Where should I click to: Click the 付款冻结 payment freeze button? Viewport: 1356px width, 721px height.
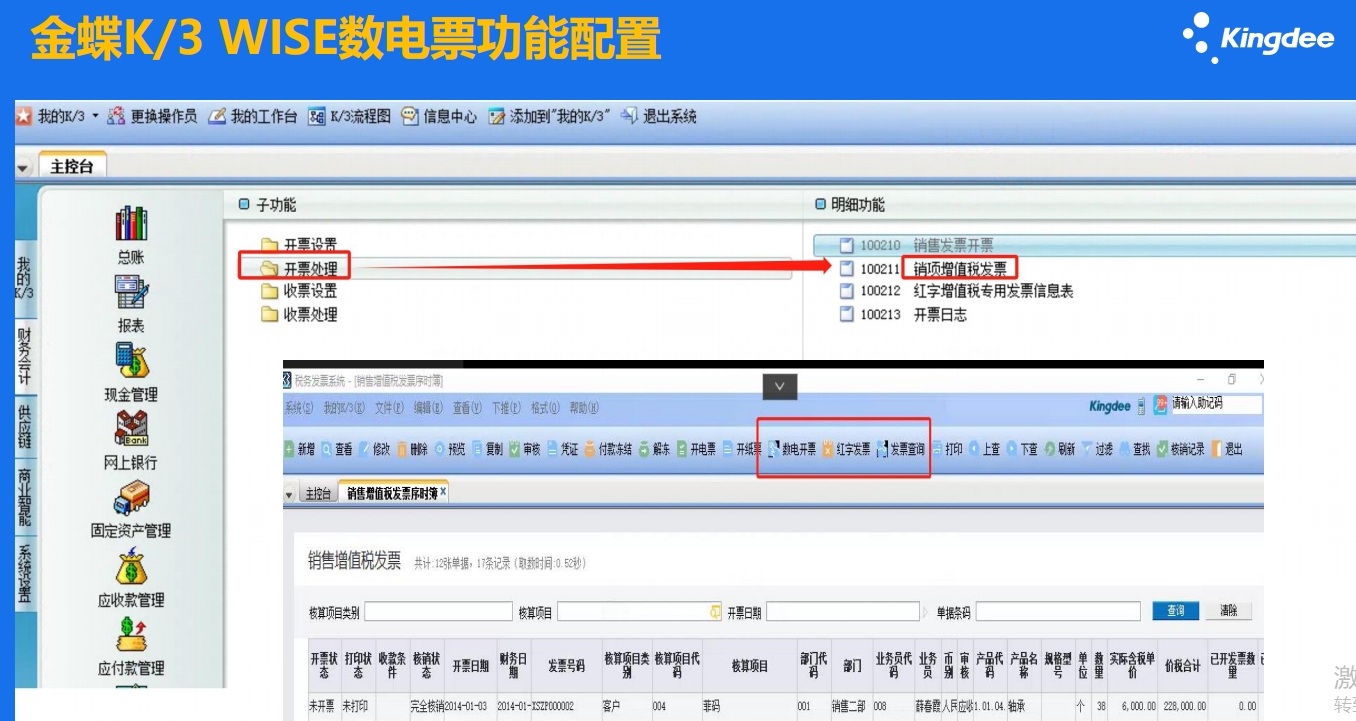pyautogui.click(x=608, y=450)
